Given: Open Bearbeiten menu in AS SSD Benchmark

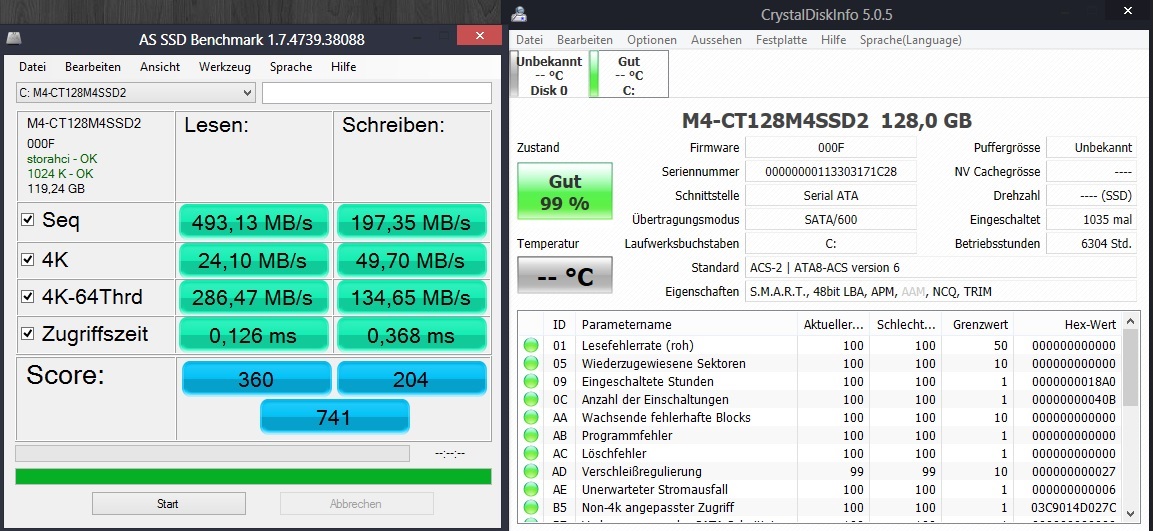Looking at the screenshot, I should 93,67.
